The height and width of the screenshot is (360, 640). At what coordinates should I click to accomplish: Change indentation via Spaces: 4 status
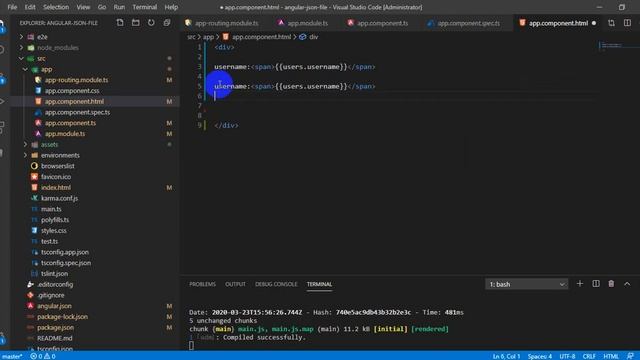(540, 356)
